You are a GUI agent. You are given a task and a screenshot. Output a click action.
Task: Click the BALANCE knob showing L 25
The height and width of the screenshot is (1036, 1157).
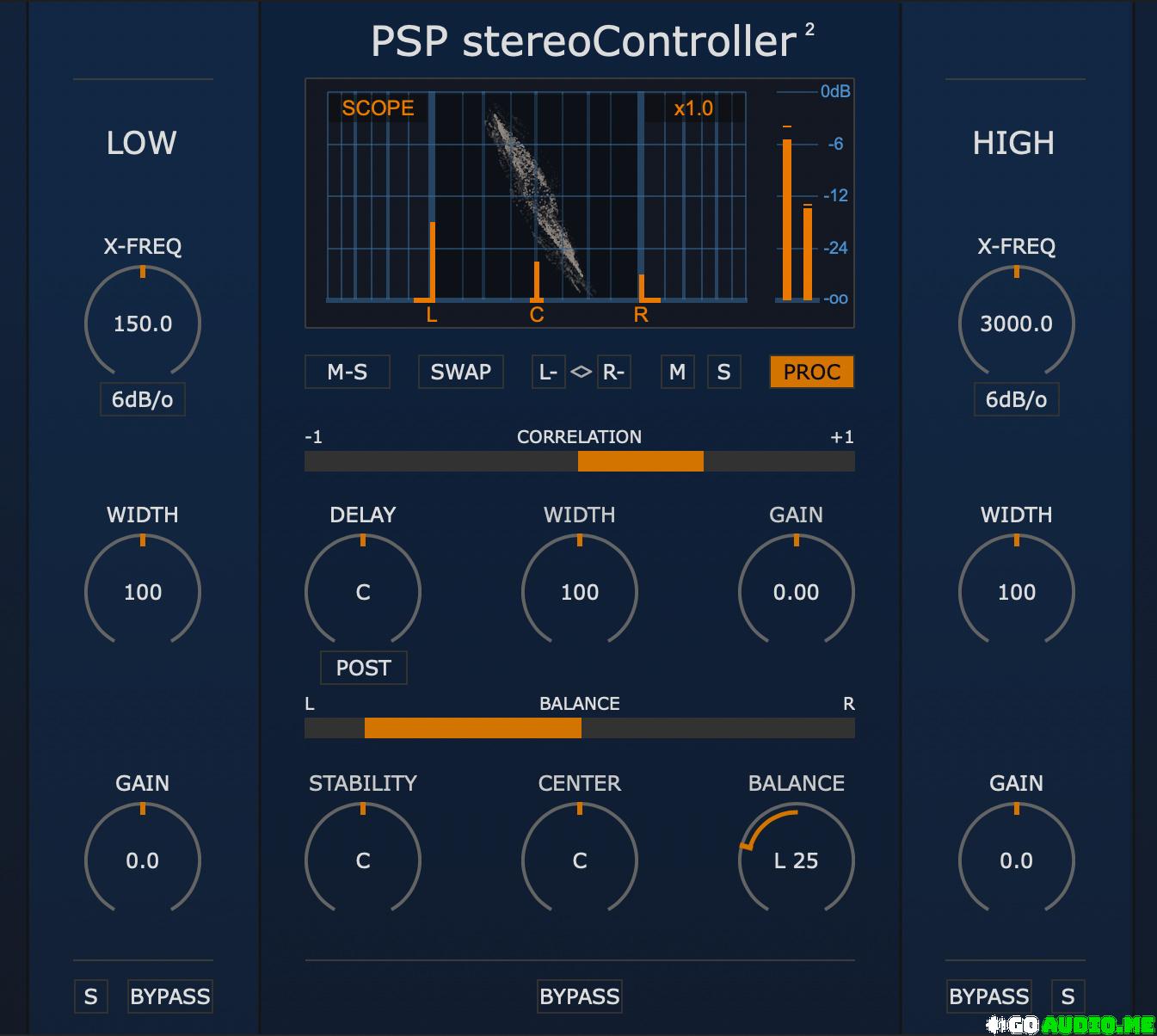tap(796, 860)
